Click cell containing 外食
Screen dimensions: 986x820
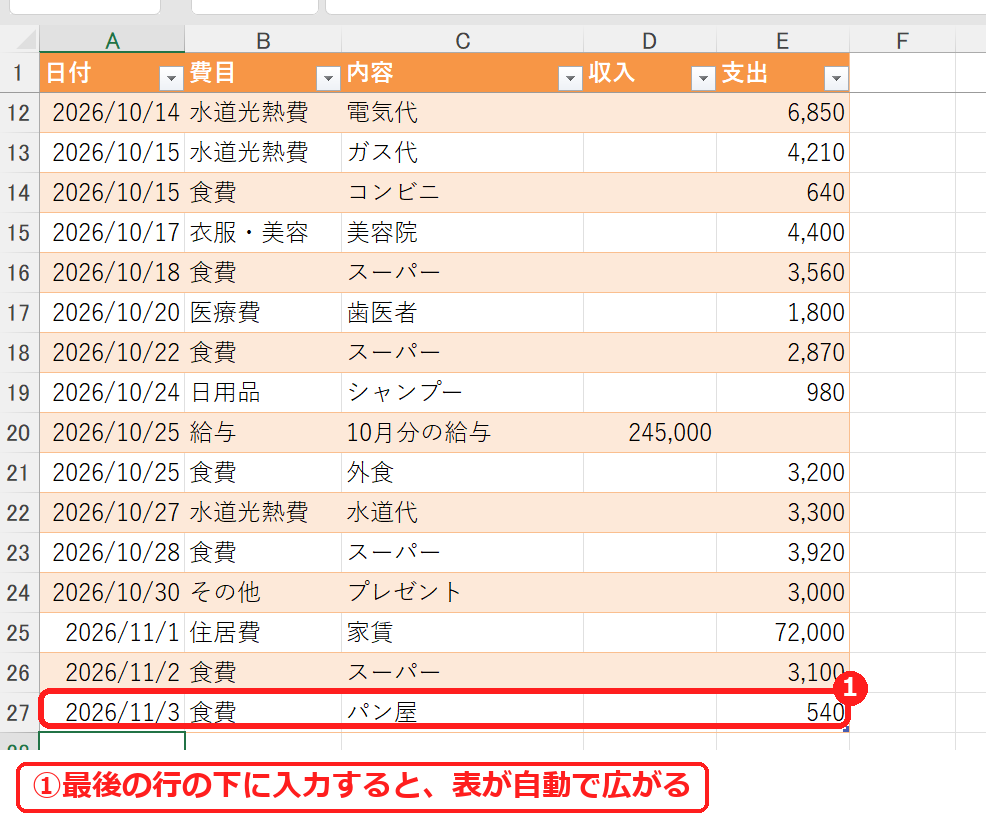462,473
